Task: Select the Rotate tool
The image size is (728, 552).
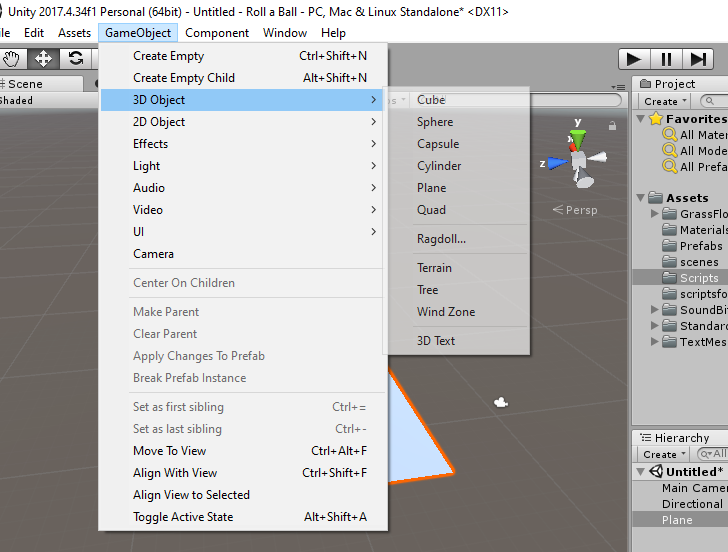Action: point(76,58)
